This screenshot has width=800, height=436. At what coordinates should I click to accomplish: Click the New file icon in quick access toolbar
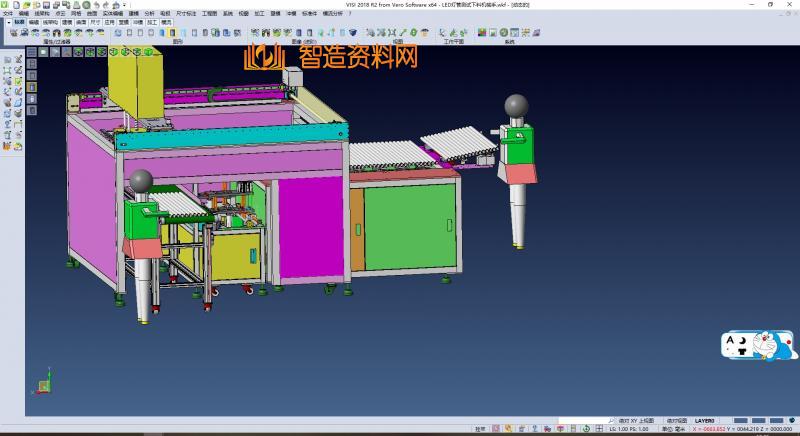coord(14,5)
